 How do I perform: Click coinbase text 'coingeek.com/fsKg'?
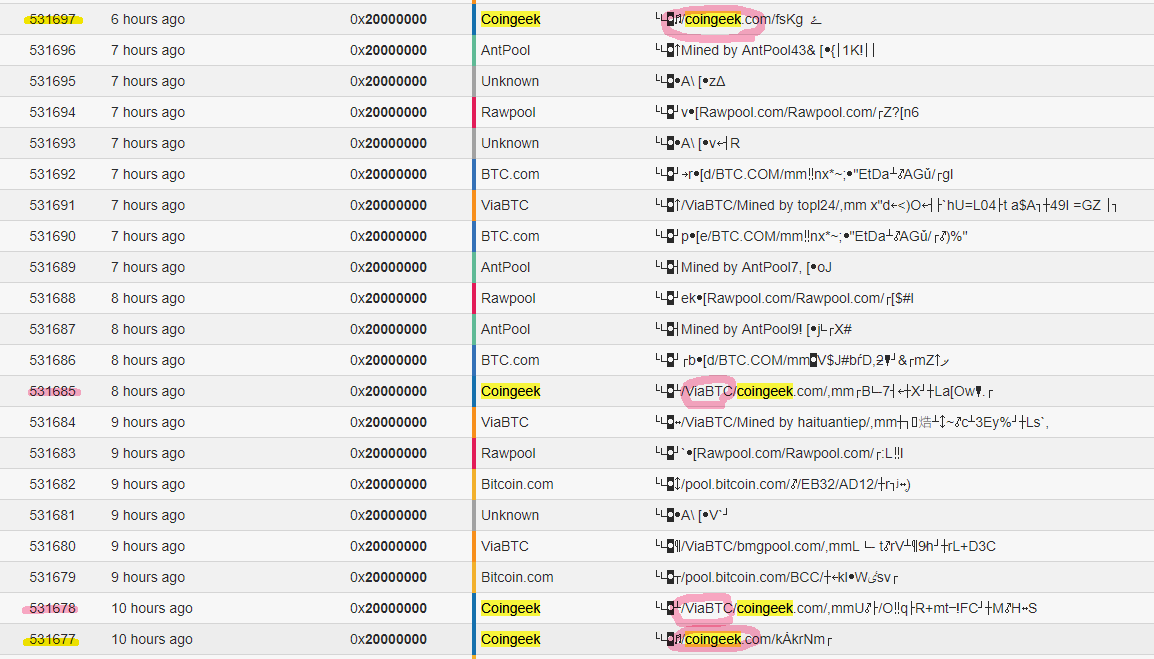(x=744, y=19)
